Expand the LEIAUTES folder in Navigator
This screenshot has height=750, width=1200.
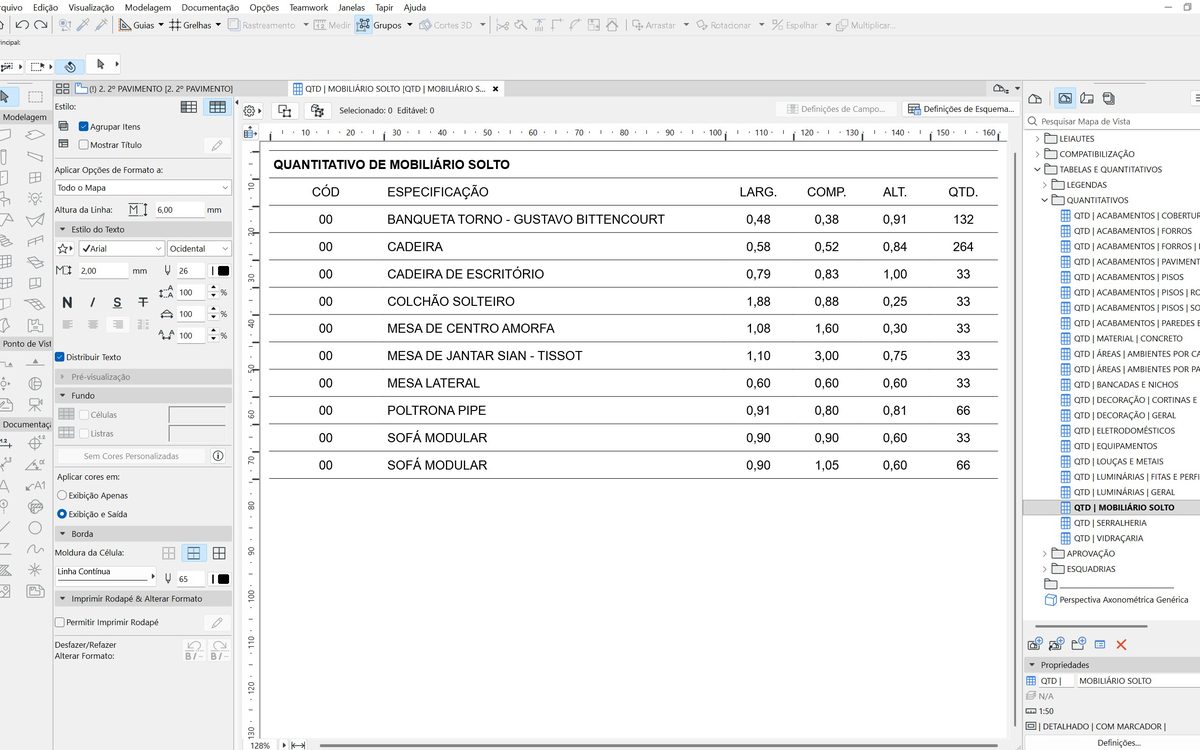[x=1036, y=139]
